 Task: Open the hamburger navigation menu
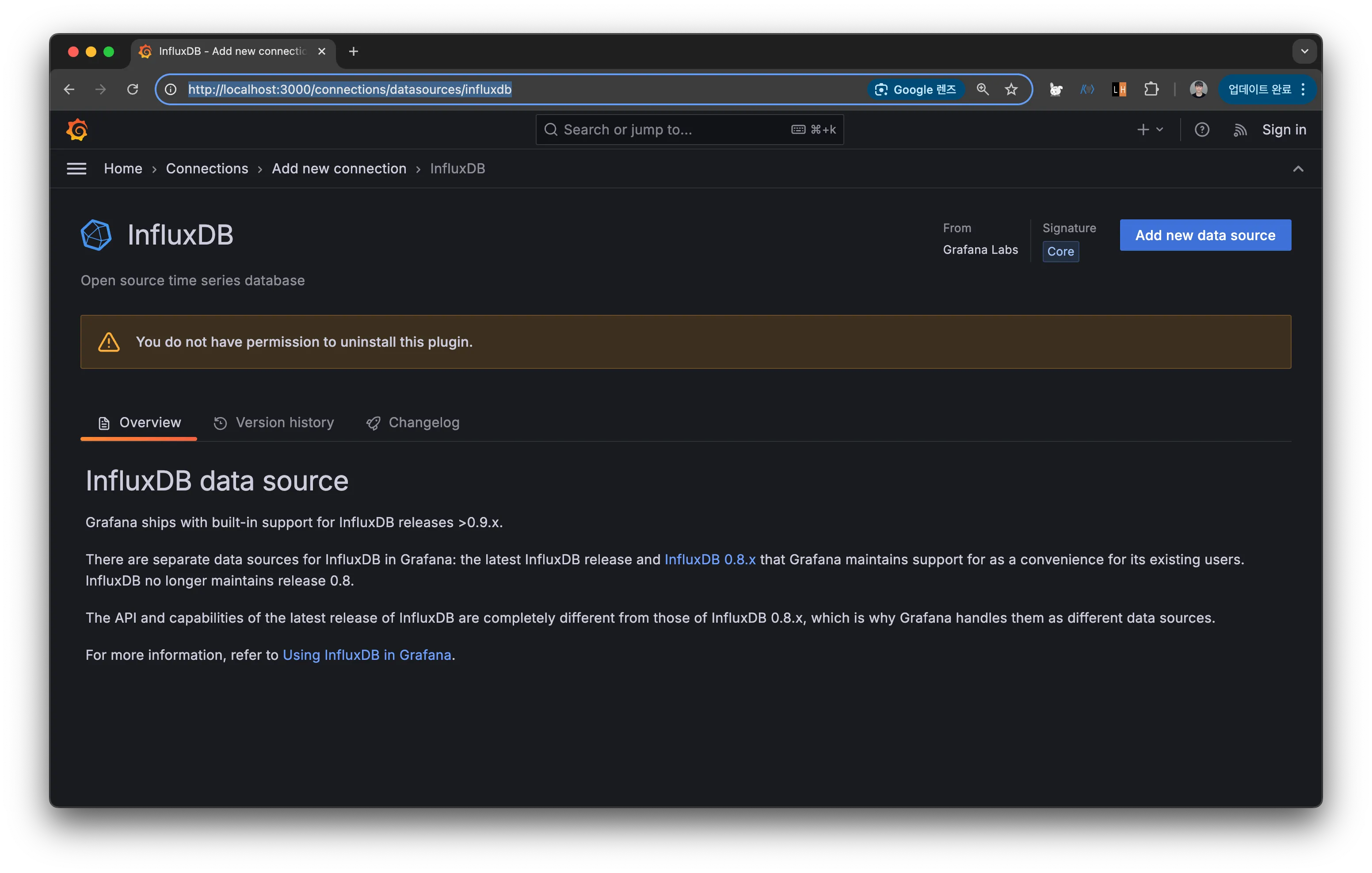[76, 169]
